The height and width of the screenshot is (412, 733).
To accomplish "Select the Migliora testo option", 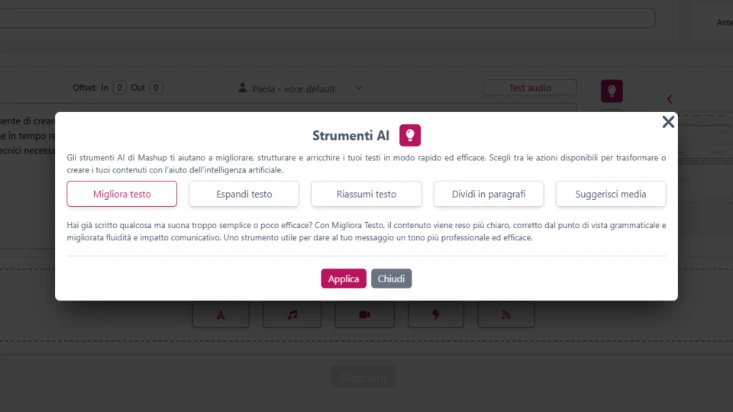I will (122, 194).
